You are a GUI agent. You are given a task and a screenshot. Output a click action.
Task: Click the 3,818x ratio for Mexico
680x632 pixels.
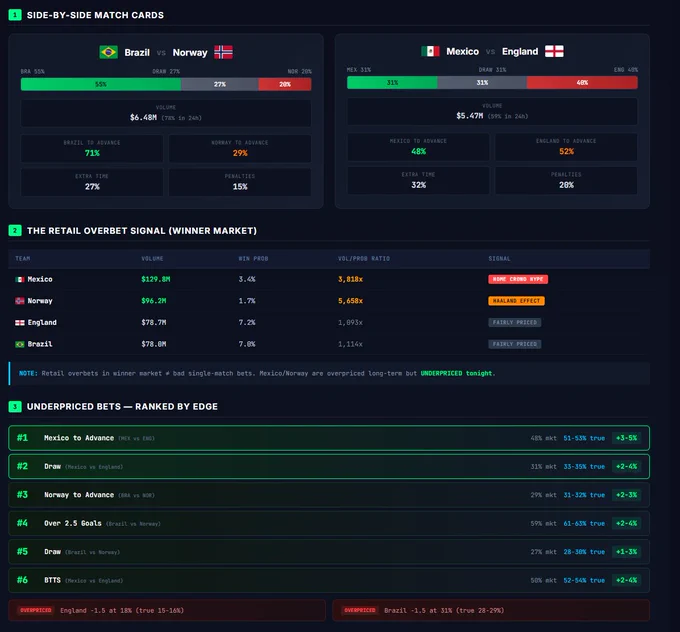[350, 279]
